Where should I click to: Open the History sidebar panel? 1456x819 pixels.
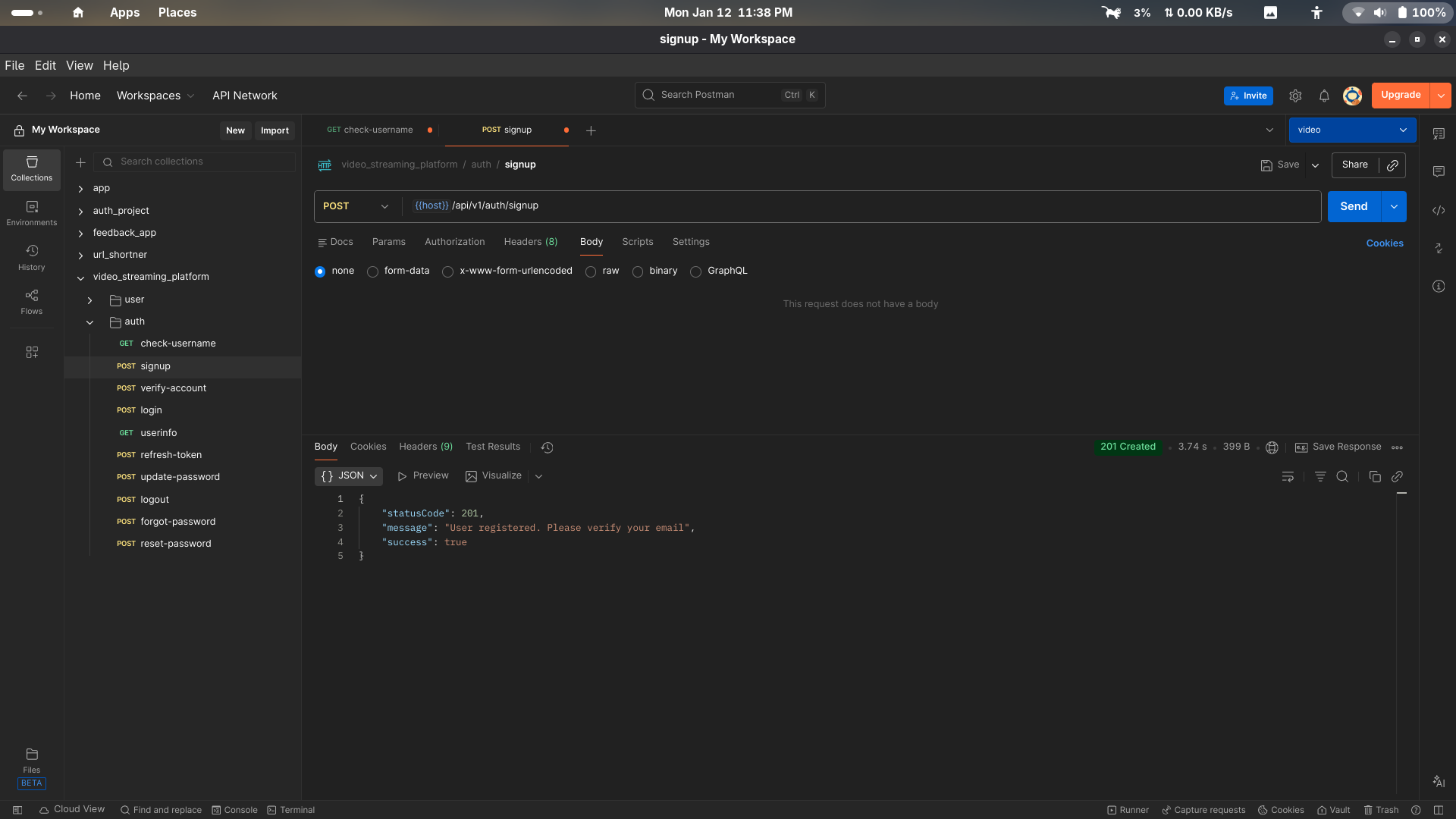[31, 257]
